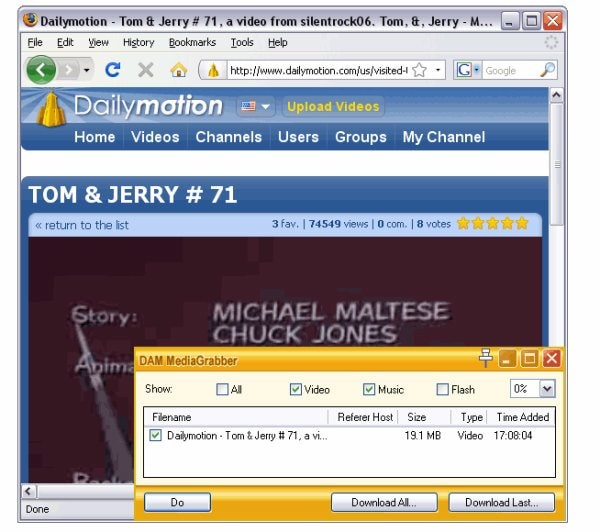Go to Dailymotion Home tab
The image size is (600, 532).
pyautogui.click(x=95, y=137)
